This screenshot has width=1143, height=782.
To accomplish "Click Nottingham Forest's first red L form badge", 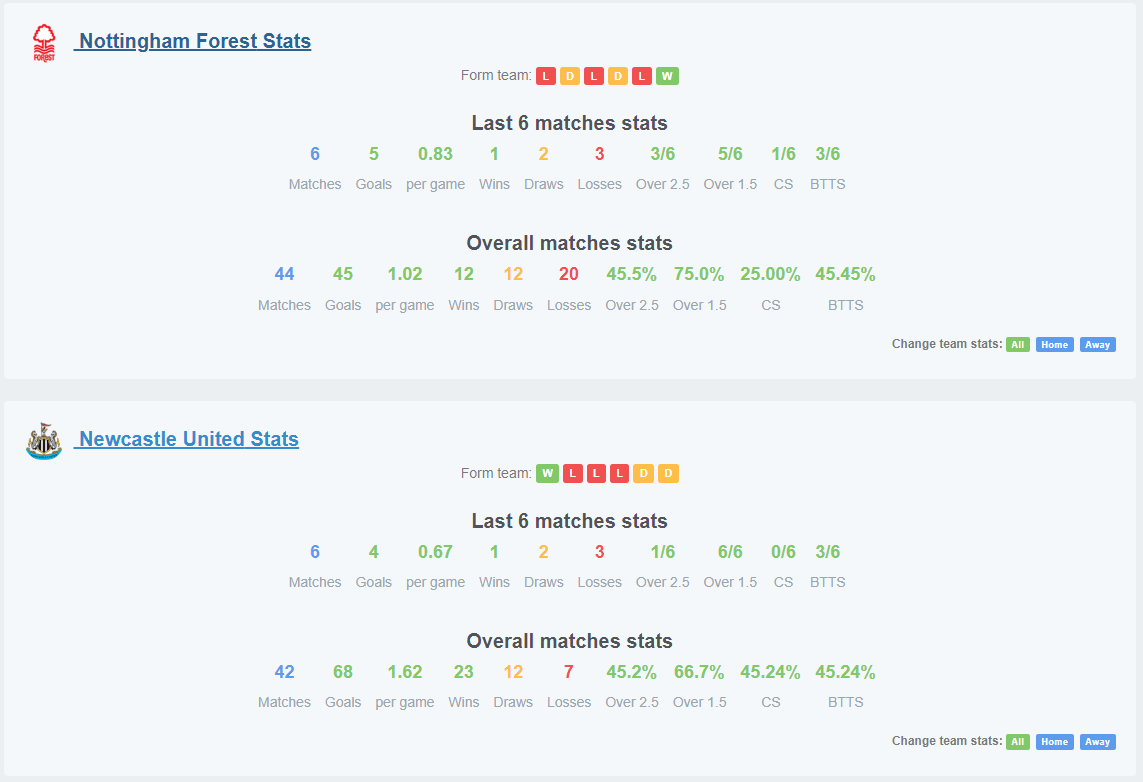I will pyautogui.click(x=546, y=76).
